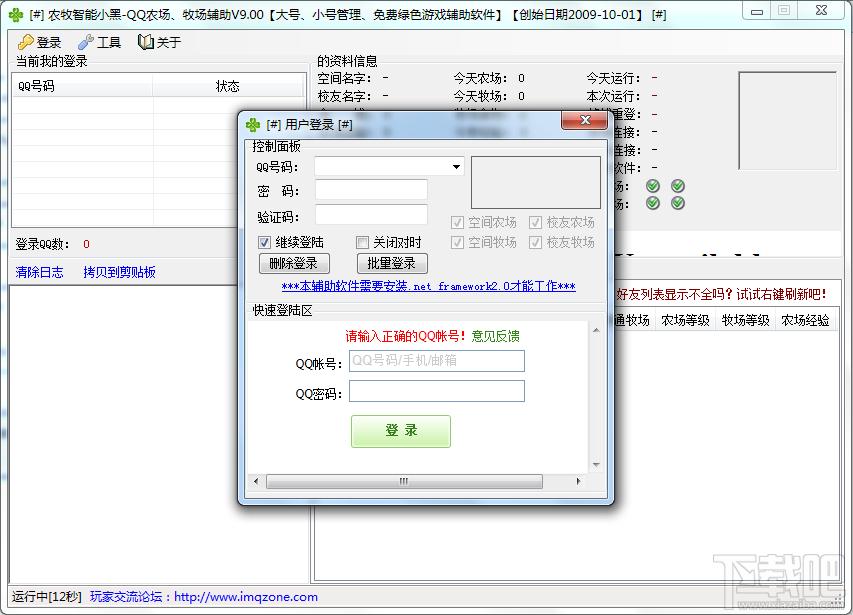This screenshot has width=853, height=615.
Task: Click the clover icon in the 用户登录 title bar
Action: 253,124
